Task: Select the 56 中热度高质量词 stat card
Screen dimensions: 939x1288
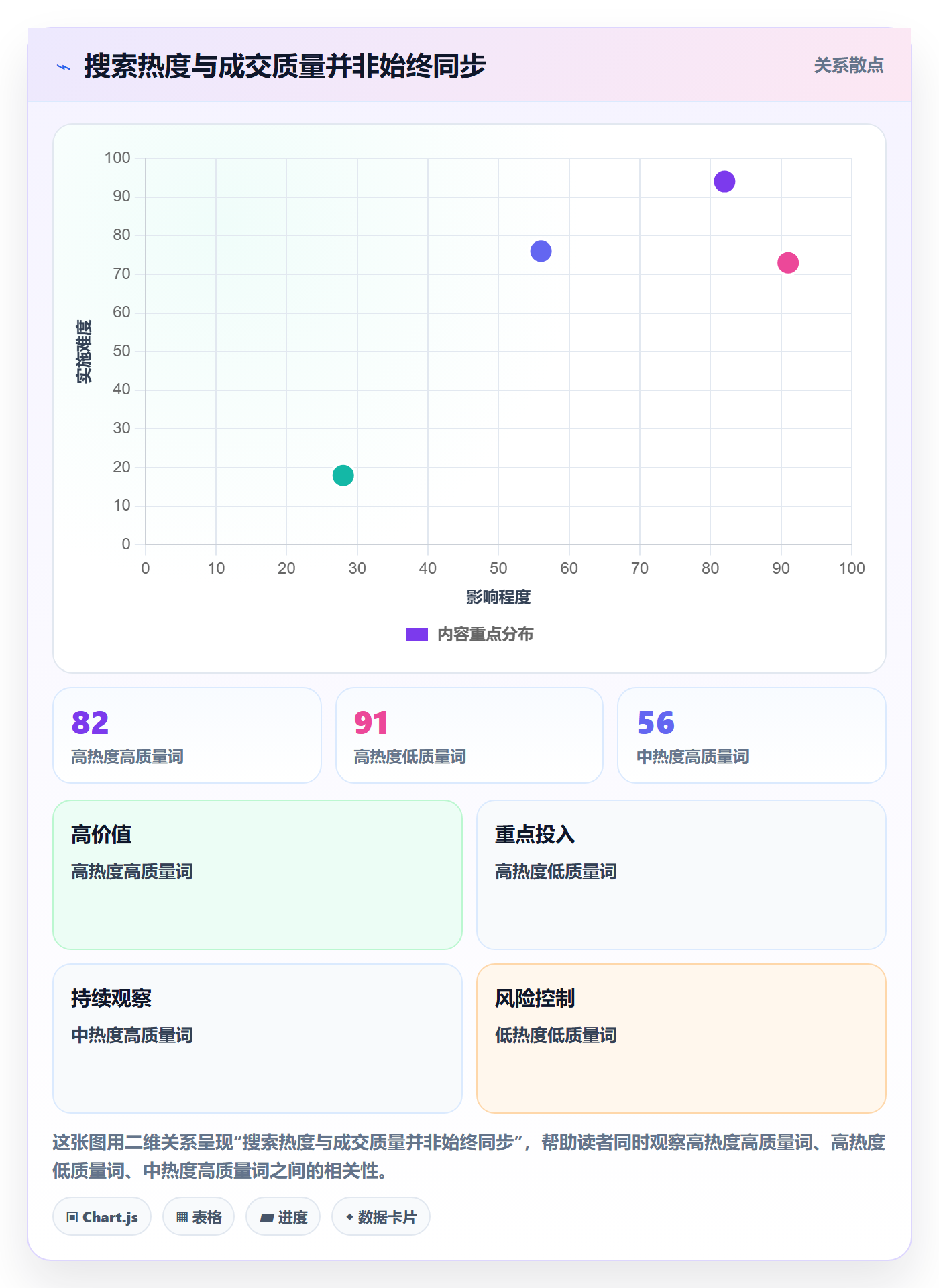Action: pos(752,735)
